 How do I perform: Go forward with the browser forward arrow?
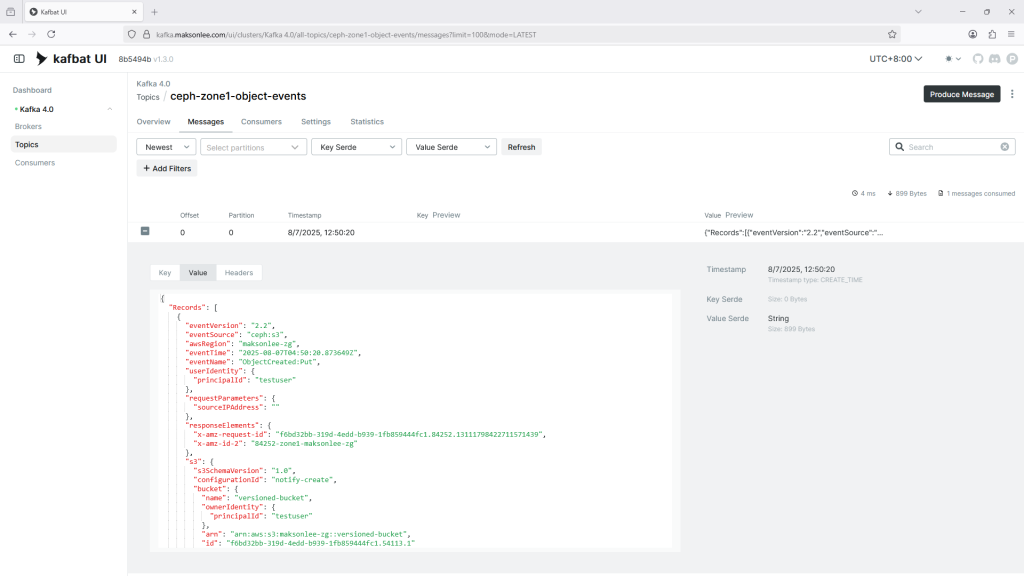[32, 35]
